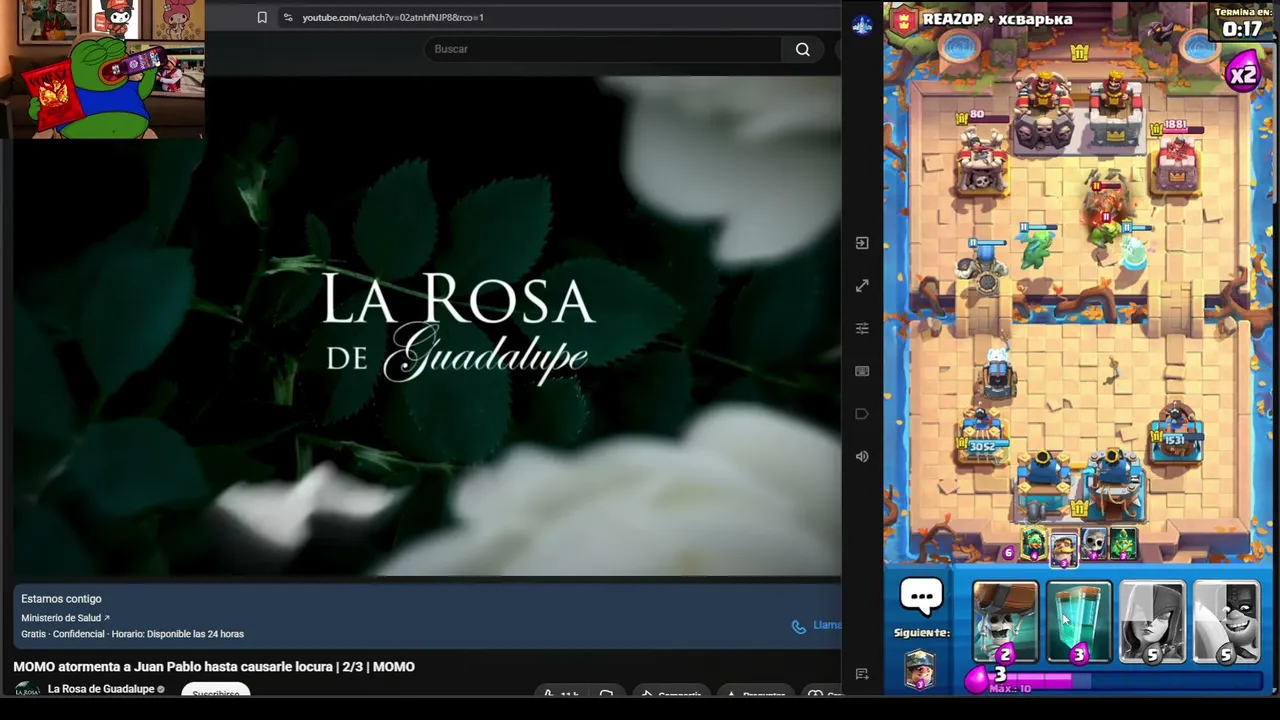Open La Rosa de Guadalupe channel avatar

point(27,689)
